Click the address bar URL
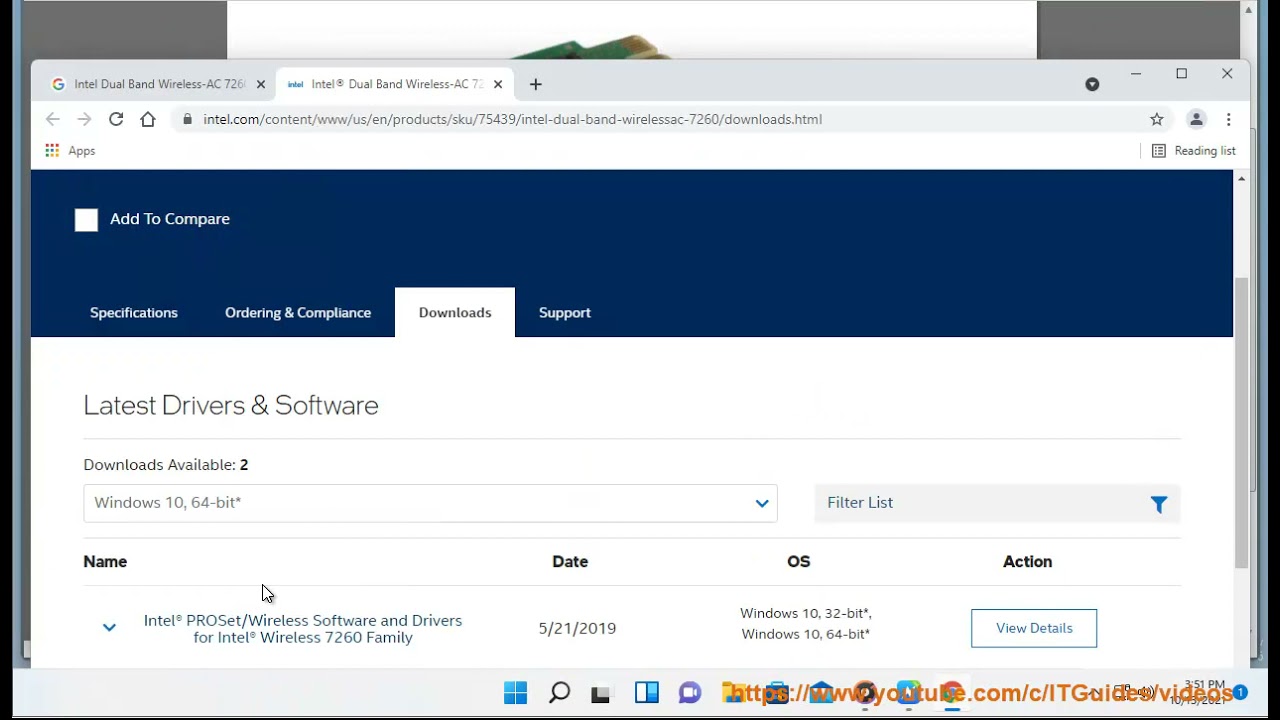Screen dimensions: 1280x720 pos(512,119)
